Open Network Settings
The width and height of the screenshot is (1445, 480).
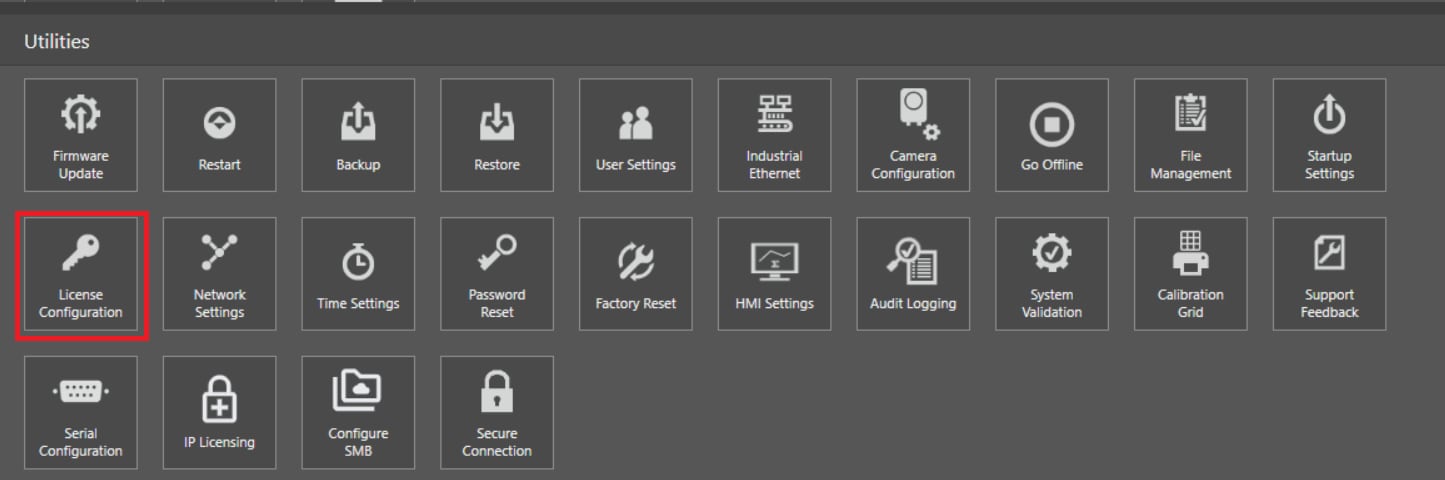pyautogui.click(x=219, y=274)
